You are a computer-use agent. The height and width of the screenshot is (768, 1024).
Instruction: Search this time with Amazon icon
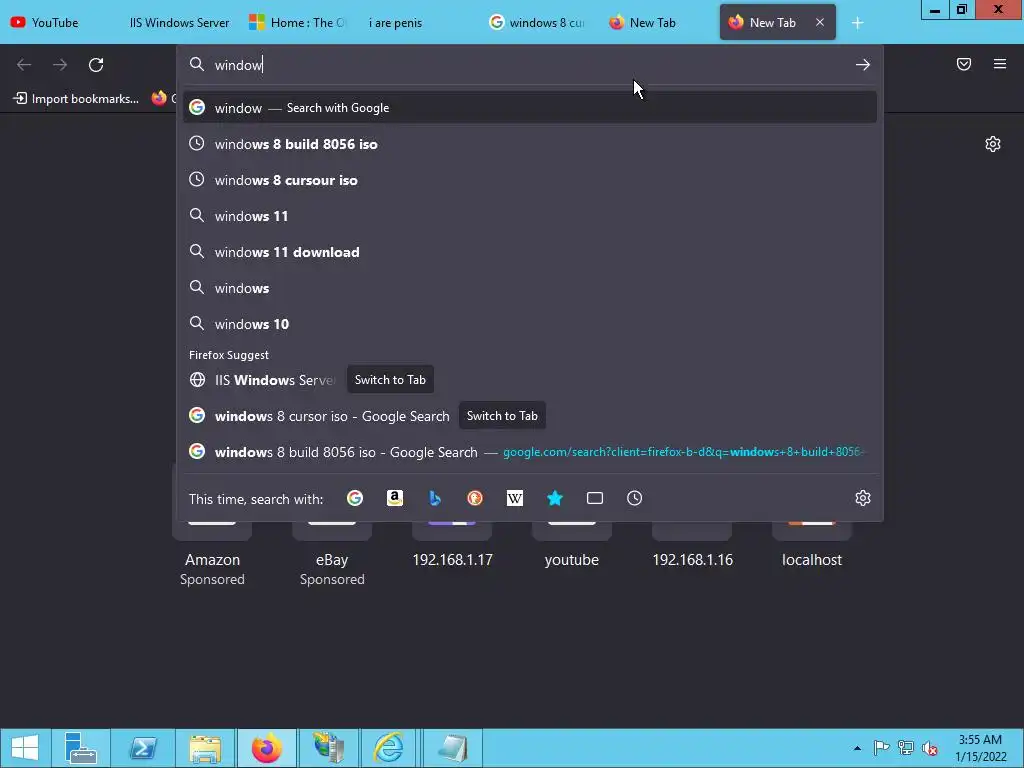(394, 498)
